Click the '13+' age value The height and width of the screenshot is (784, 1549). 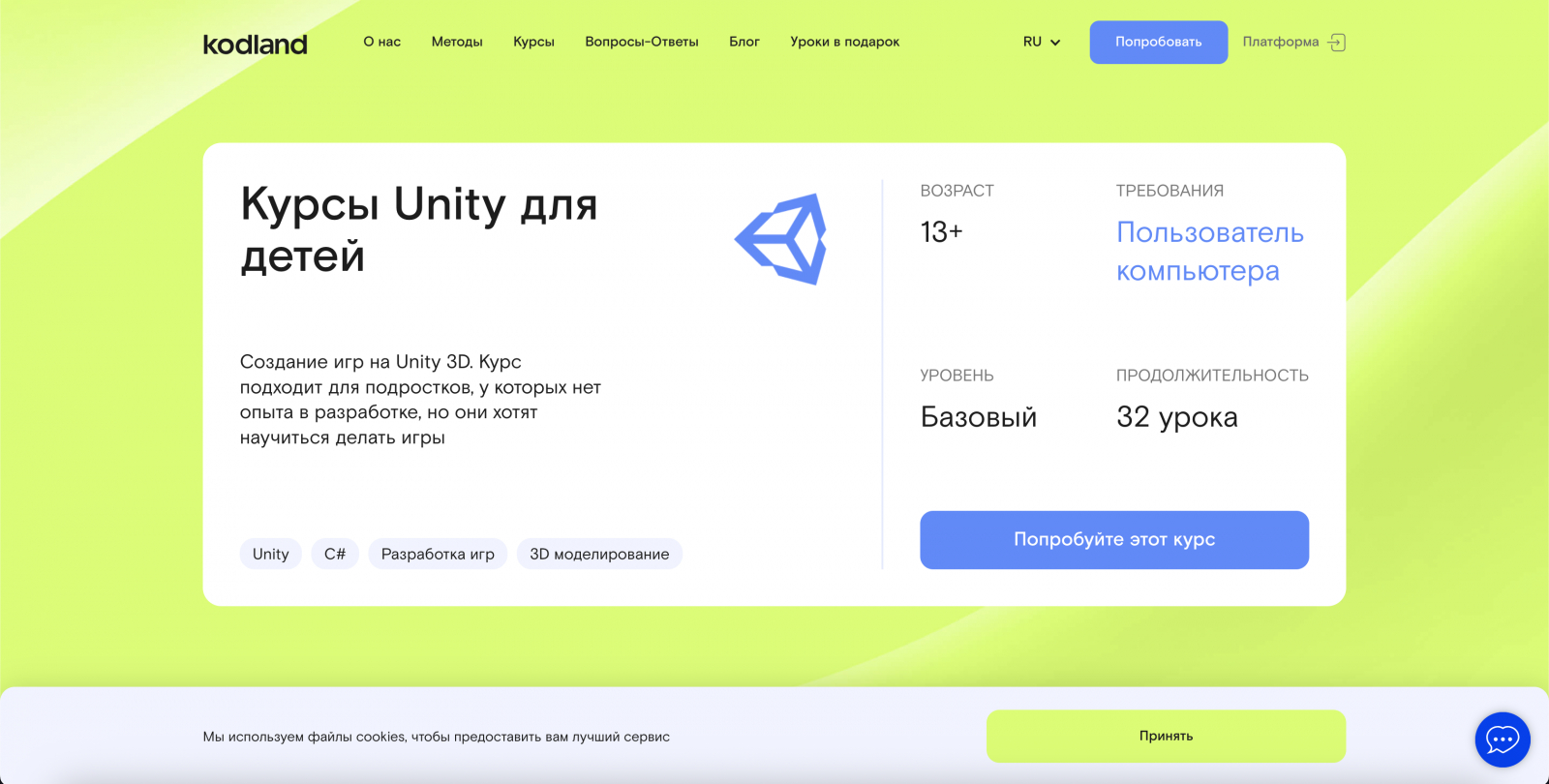942,232
